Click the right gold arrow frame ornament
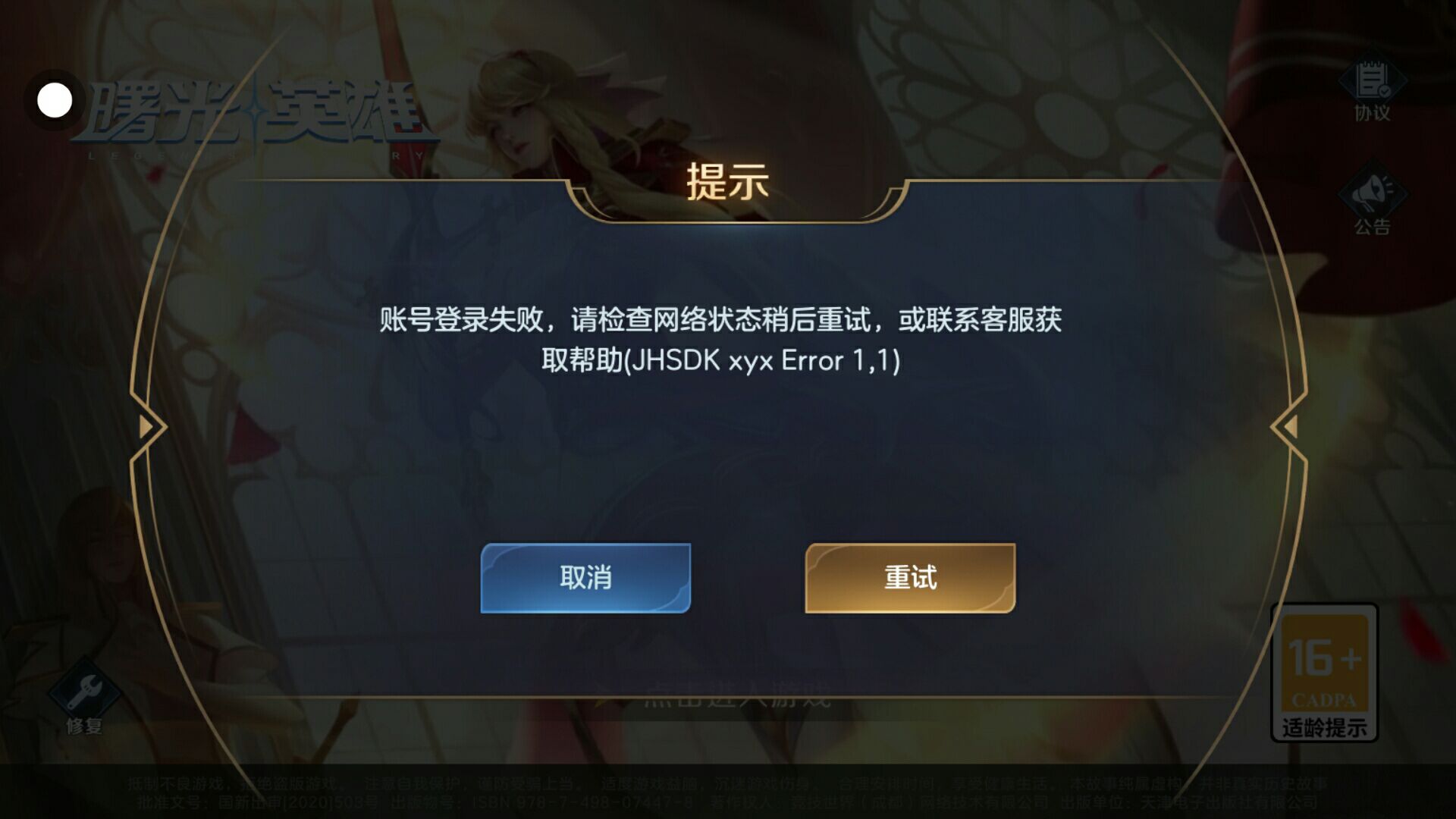The width and height of the screenshot is (1456, 819). [x=1288, y=427]
